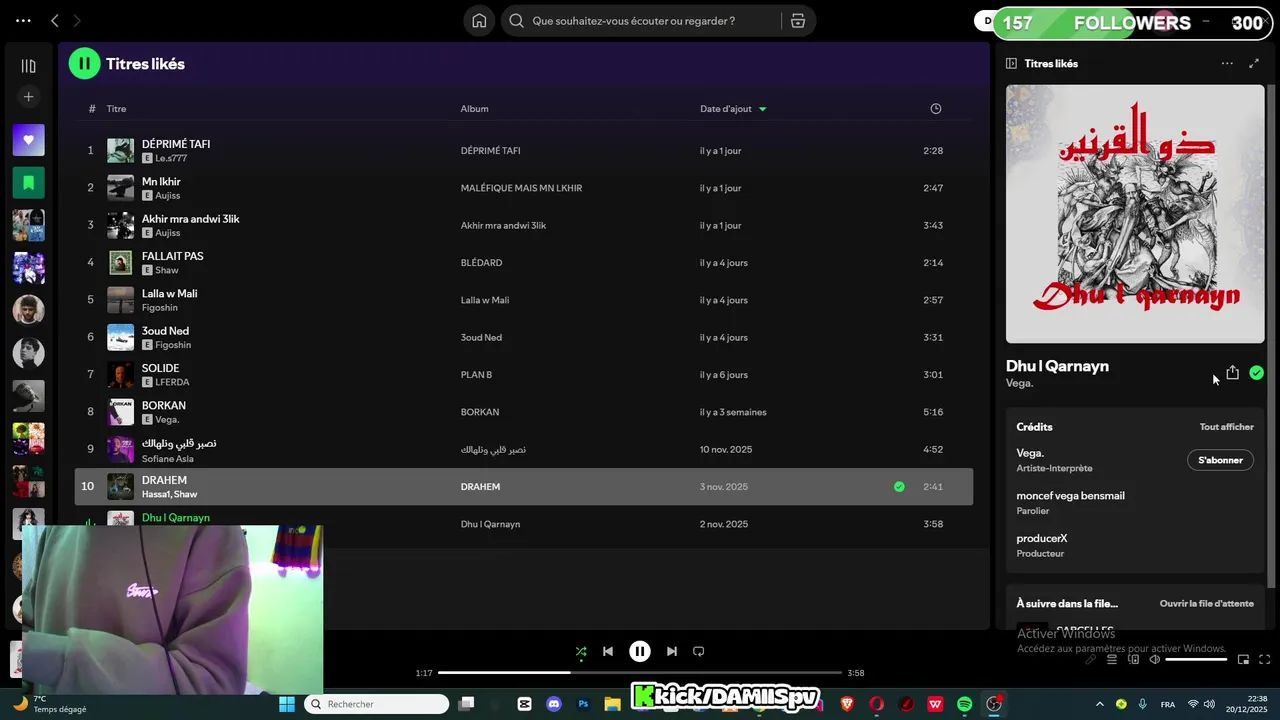Click Ouvrir la file d'attente
Image resolution: width=1280 pixels, height=720 pixels.
(x=1206, y=604)
